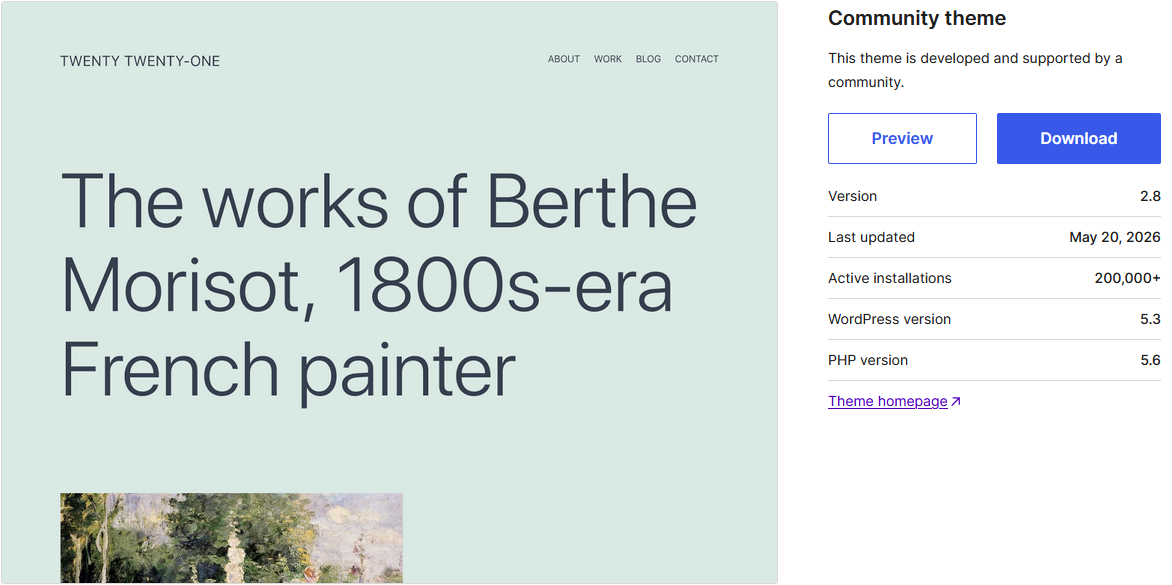Open the theme Preview button
1172x585 pixels.
(902, 138)
